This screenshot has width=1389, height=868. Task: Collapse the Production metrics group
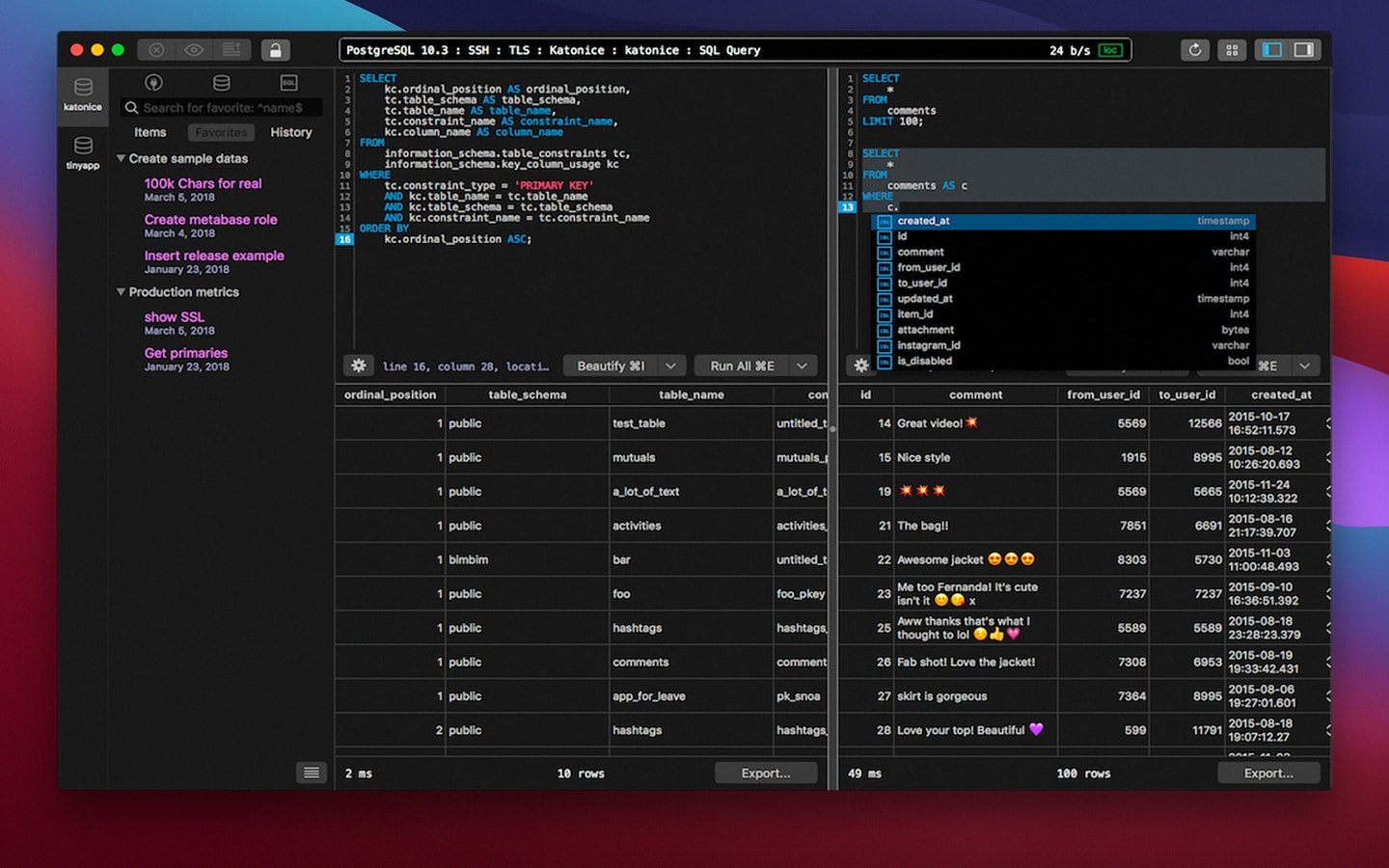[122, 292]
